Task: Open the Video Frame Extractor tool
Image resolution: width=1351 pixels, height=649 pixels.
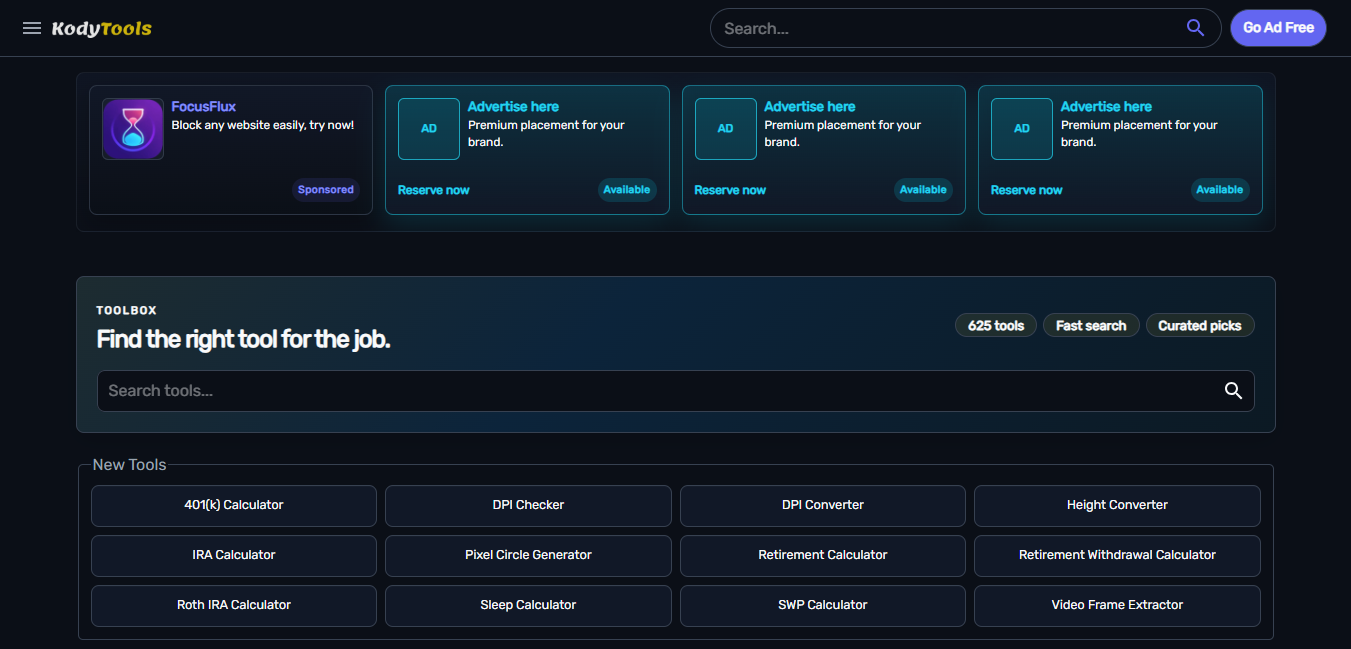Action: tap(1117, 605)
